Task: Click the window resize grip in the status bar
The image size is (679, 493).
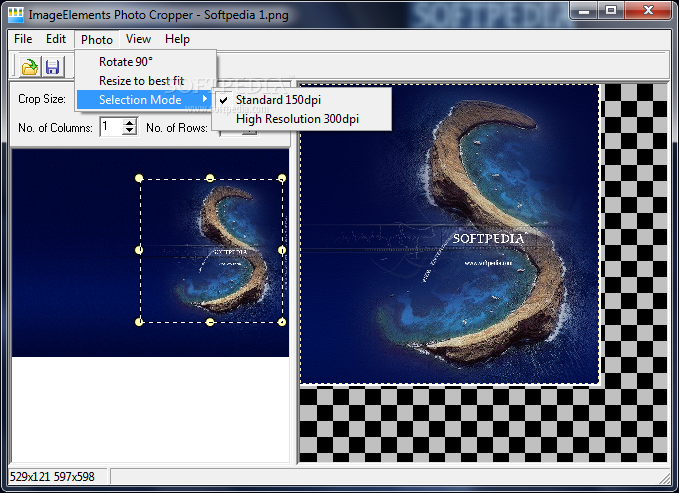Action: (664, 479)
